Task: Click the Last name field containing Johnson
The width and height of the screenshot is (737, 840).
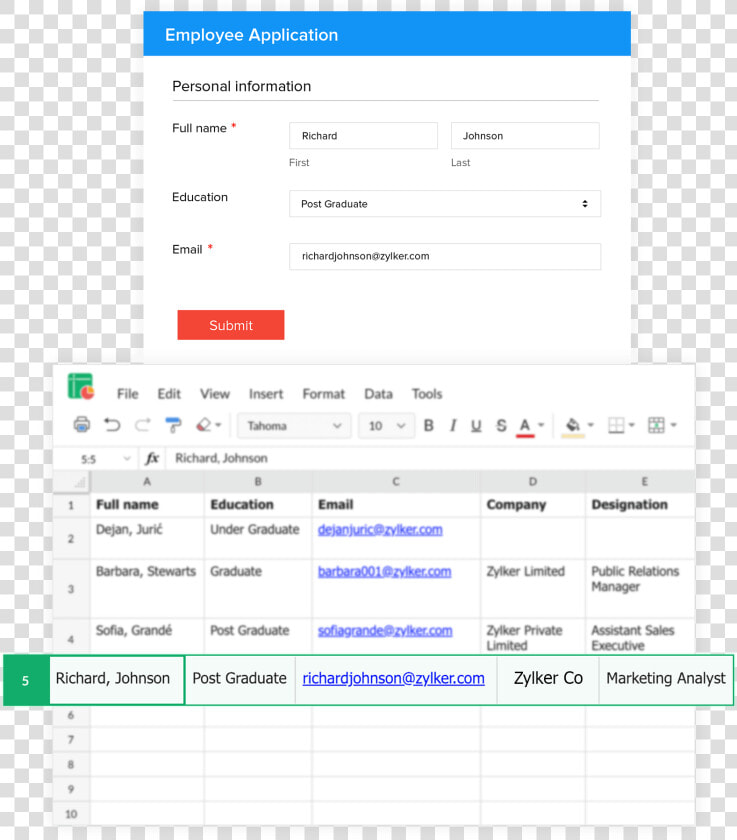Action: pyautogui.click(x=525, y=136)
